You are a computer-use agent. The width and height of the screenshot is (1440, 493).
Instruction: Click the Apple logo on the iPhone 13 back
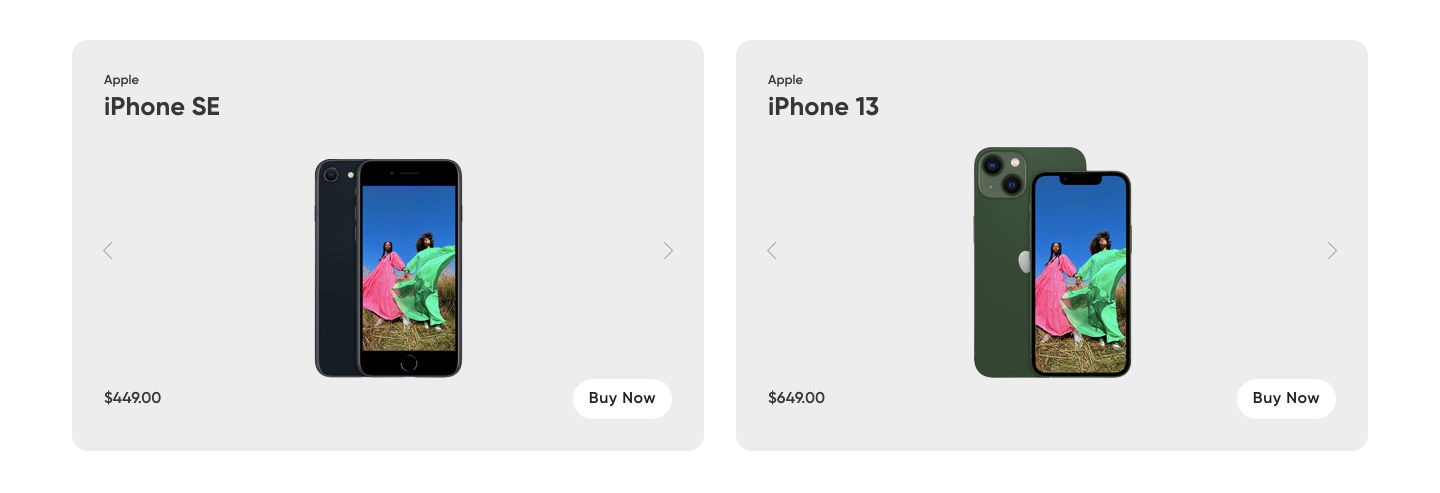point(1024,262)
